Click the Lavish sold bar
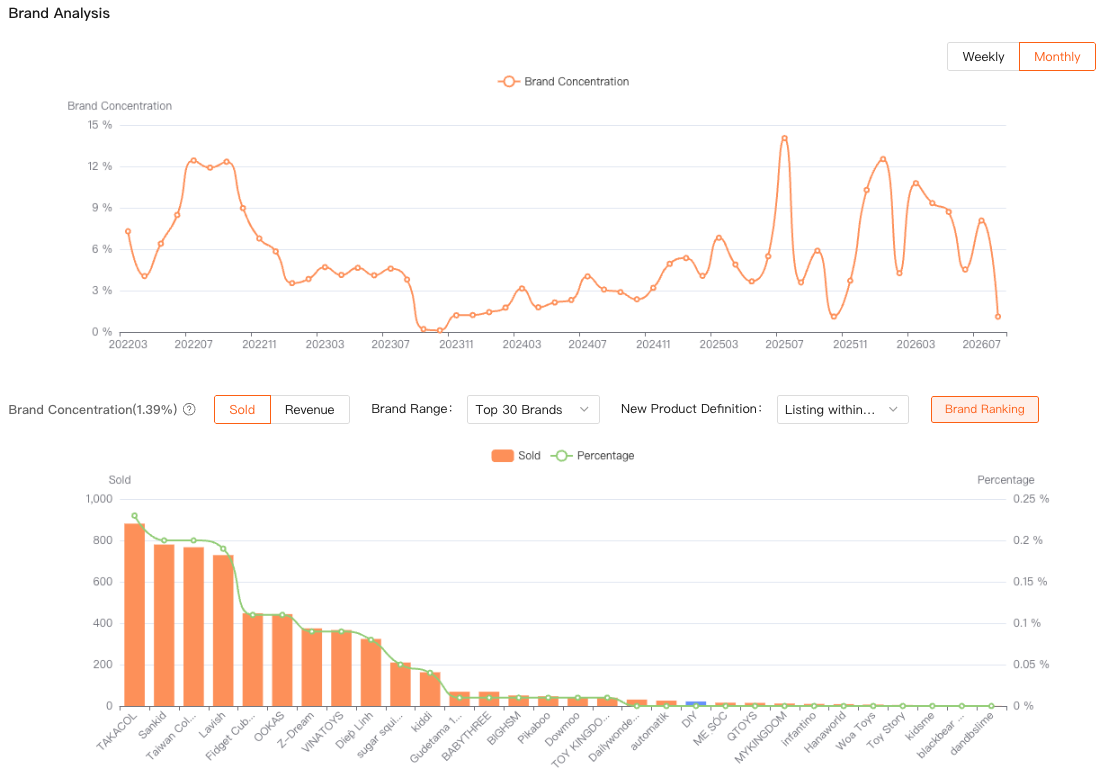The width and height of the screenshot is (1110, 783). tap(223, 630)
